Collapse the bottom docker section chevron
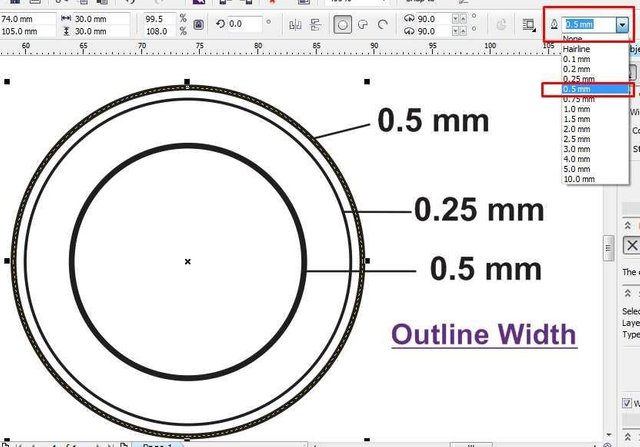Viewport: 640px width, 447px height. point(628,437)
